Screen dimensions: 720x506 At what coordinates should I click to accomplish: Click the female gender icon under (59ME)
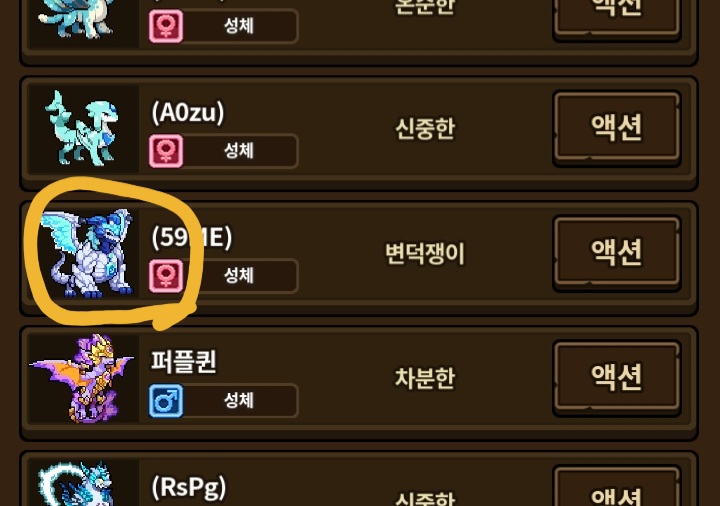pos(166,275)
